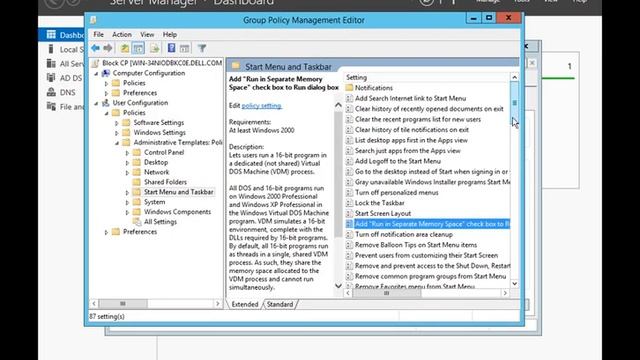Click the settings list vertical scrollbar thumb
This screenshot has width=640, height=360.
[x=514, y=103]
